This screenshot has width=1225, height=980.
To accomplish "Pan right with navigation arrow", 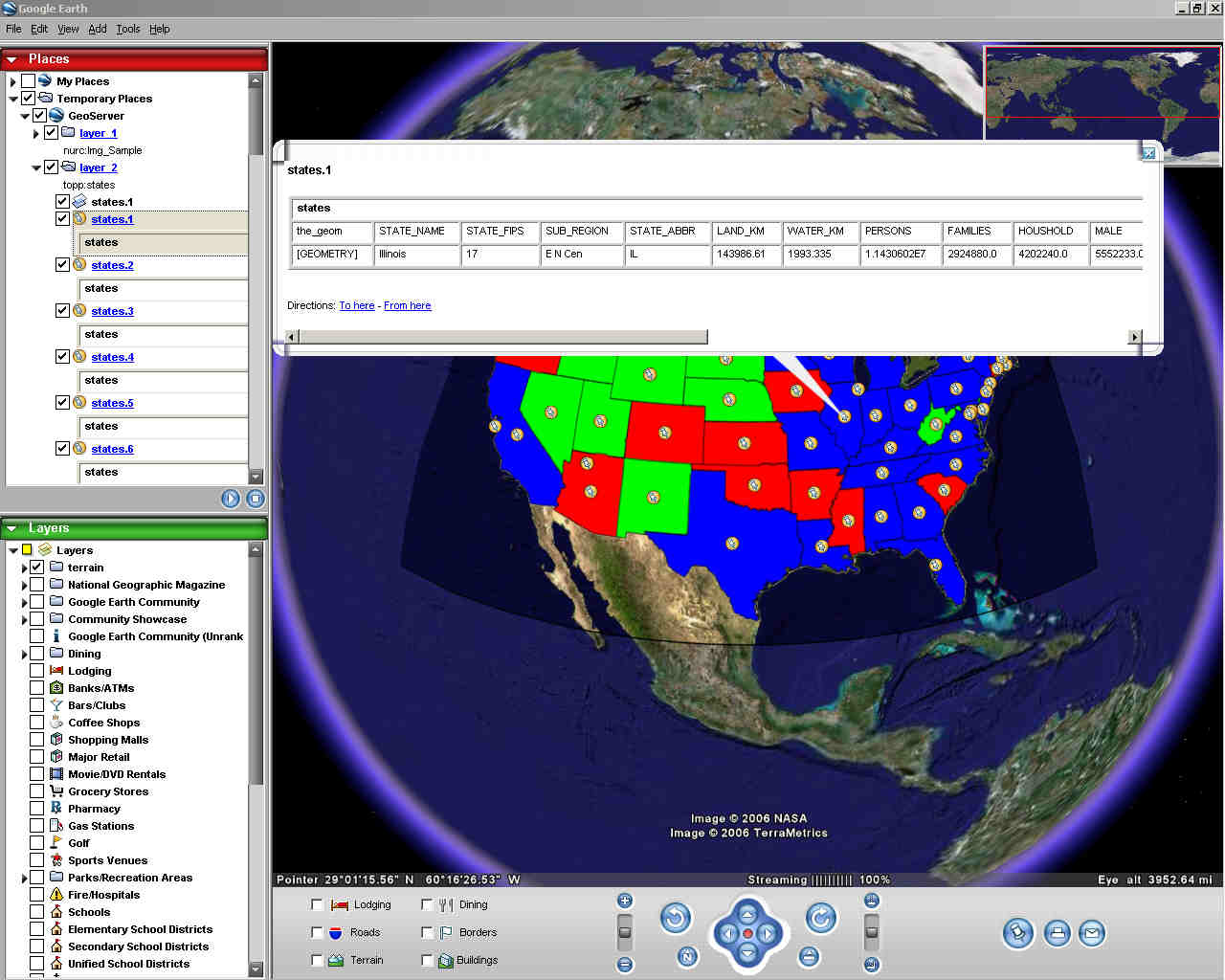I will click(768, 933).
